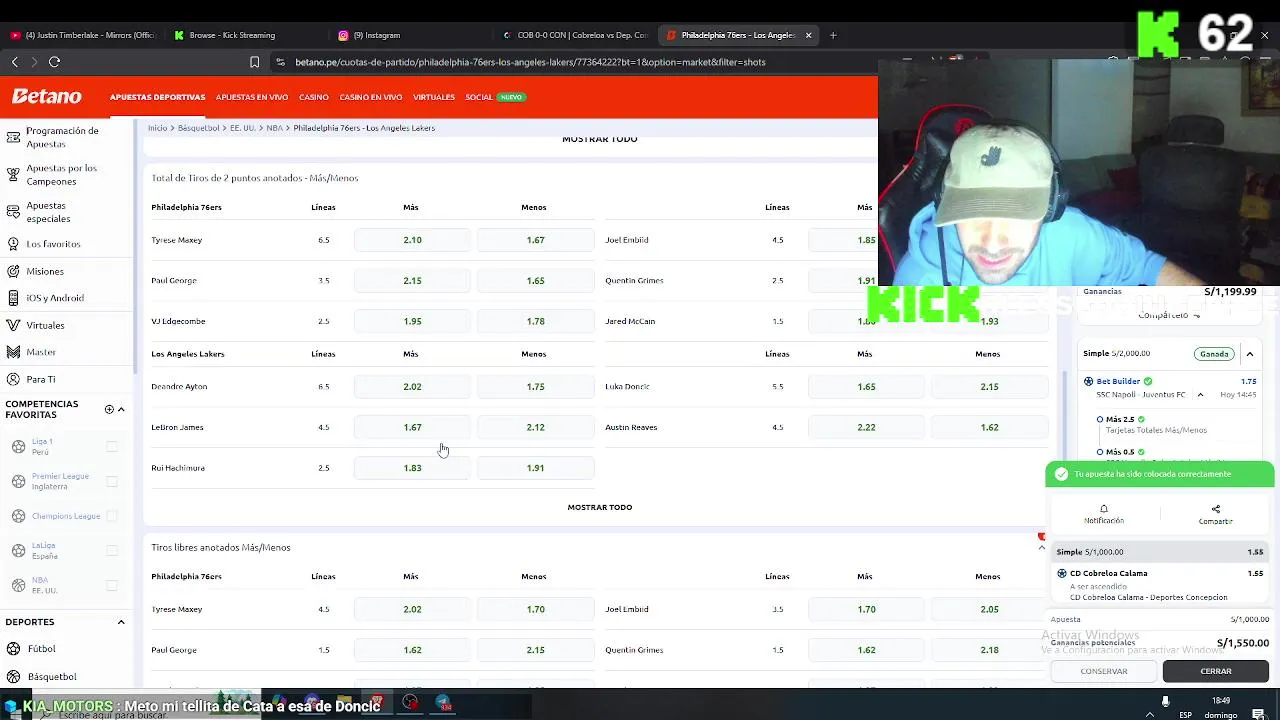Click Inicio in breadcrumb
The image size is (1280, 720).
point(157,128)
